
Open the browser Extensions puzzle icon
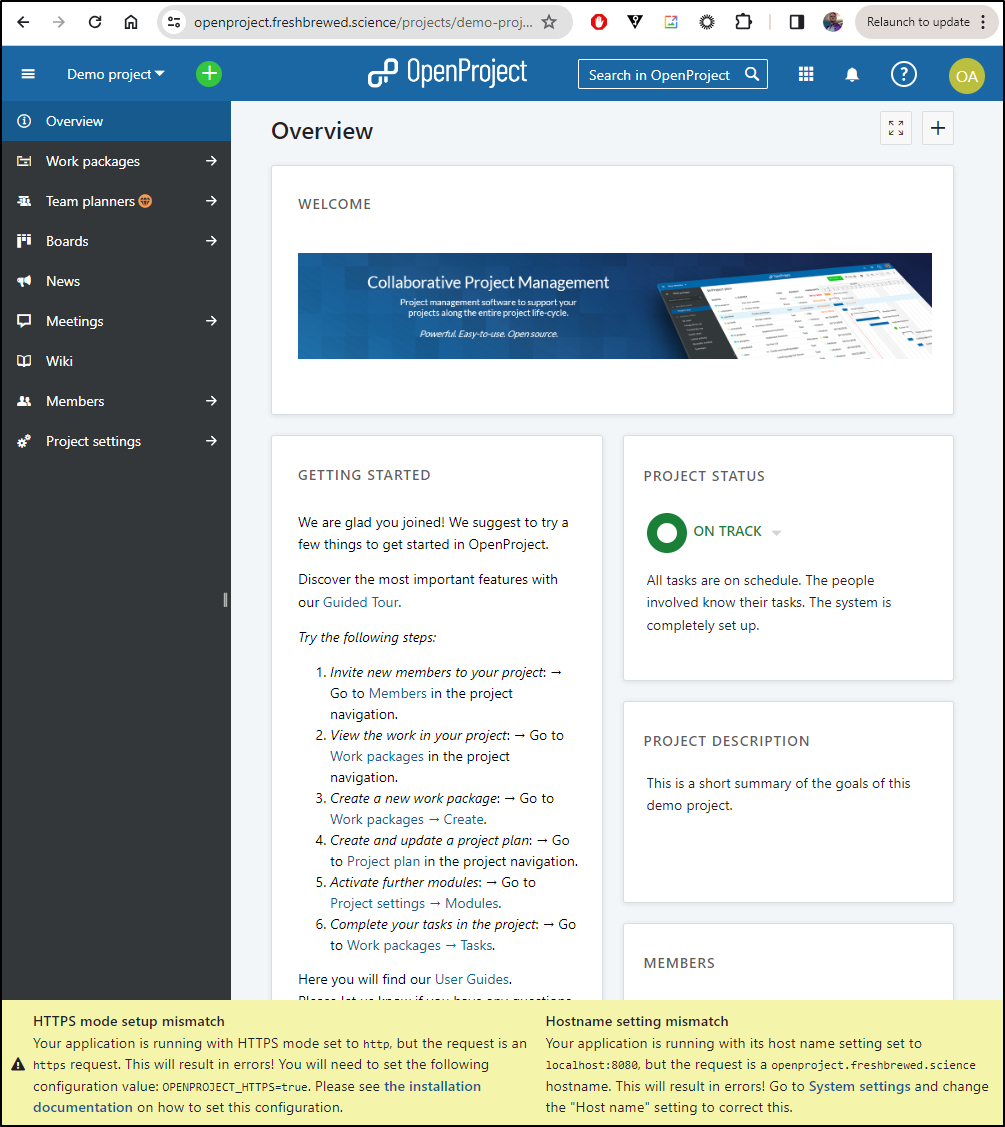743,22
